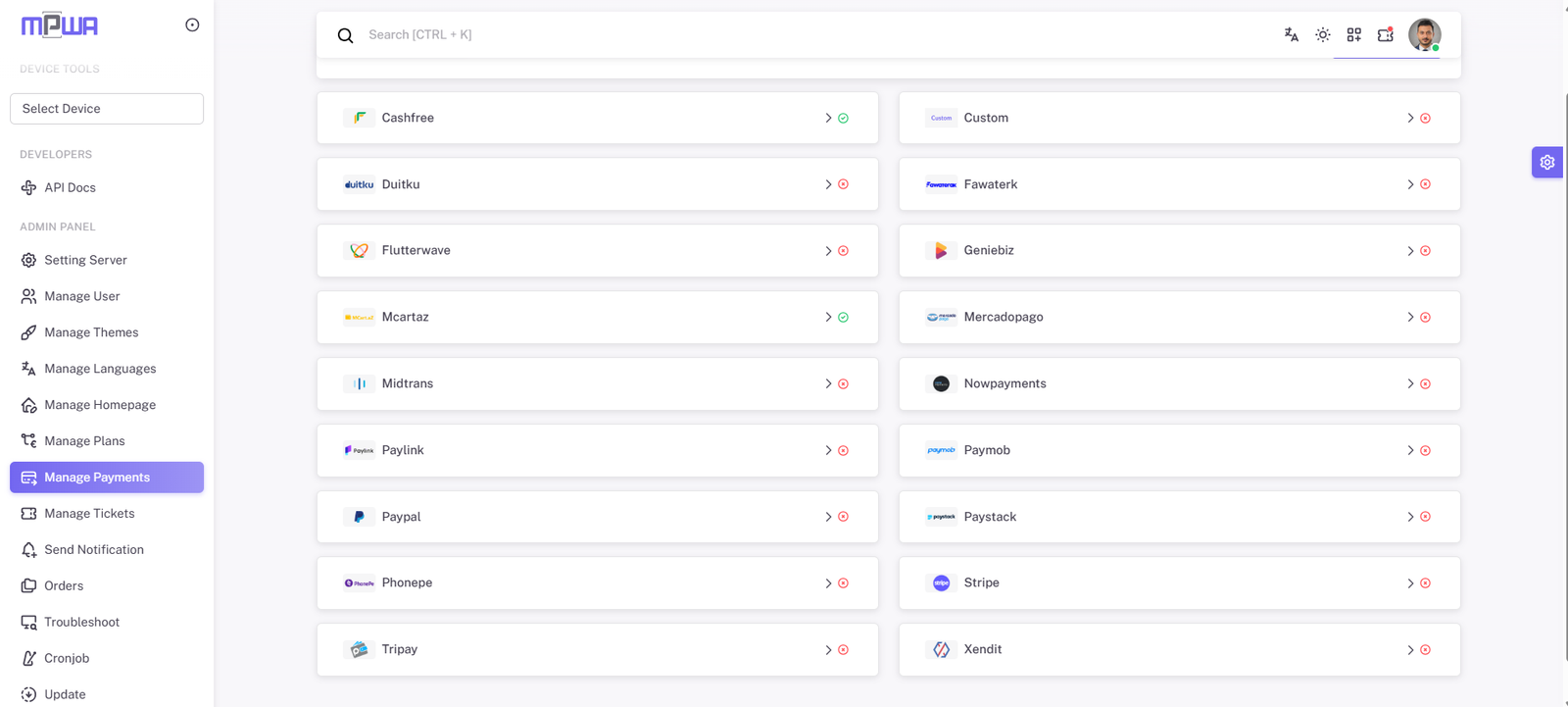Open API Docs link
Screen dimensions: 1568x707
pos(70,187)
